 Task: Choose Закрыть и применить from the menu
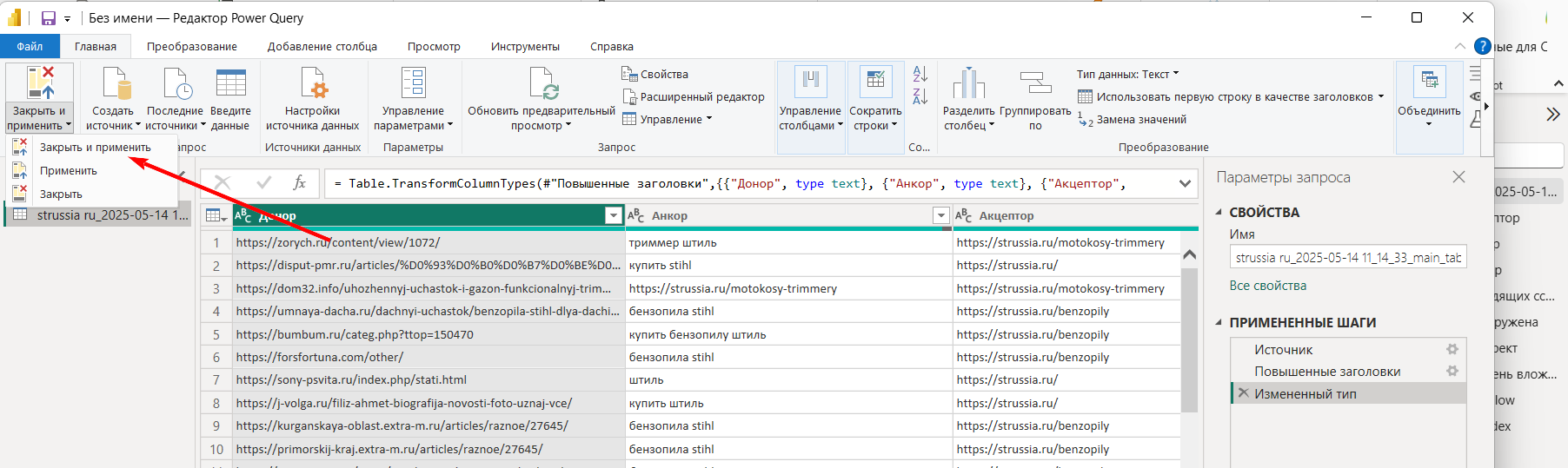coord(95,148)
